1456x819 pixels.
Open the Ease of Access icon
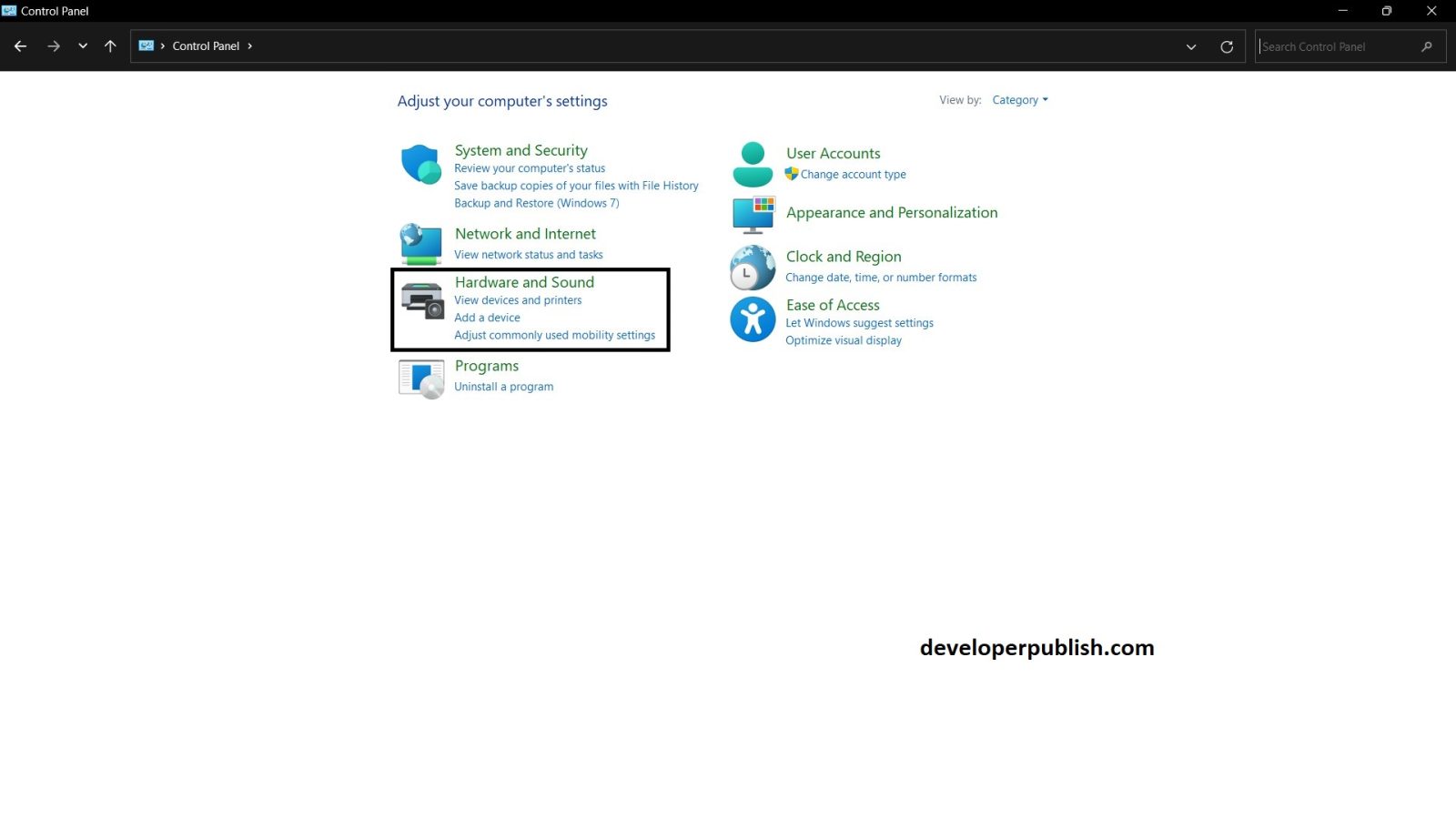click(x=753, y=319)
